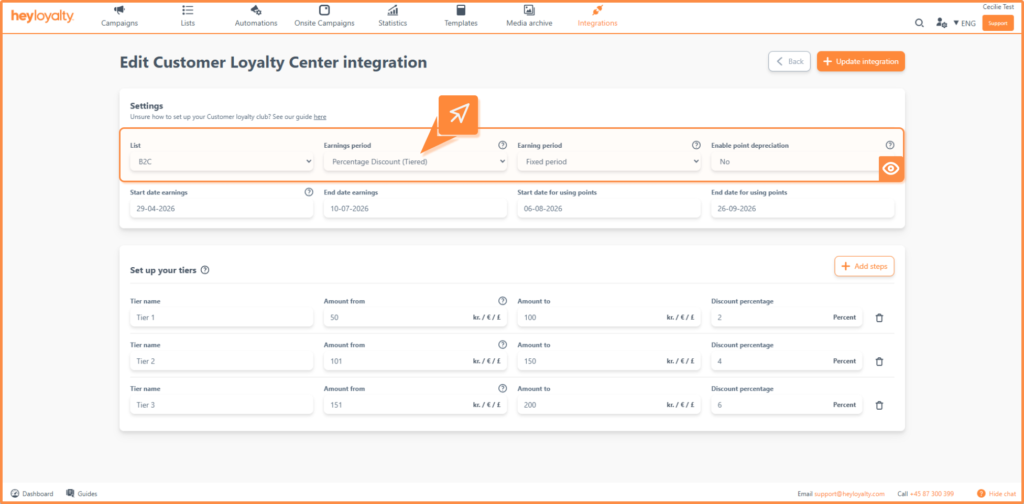Go to the Campaigns menu
This screenshot has height=504, width=1024.
(x=120, y=16)
